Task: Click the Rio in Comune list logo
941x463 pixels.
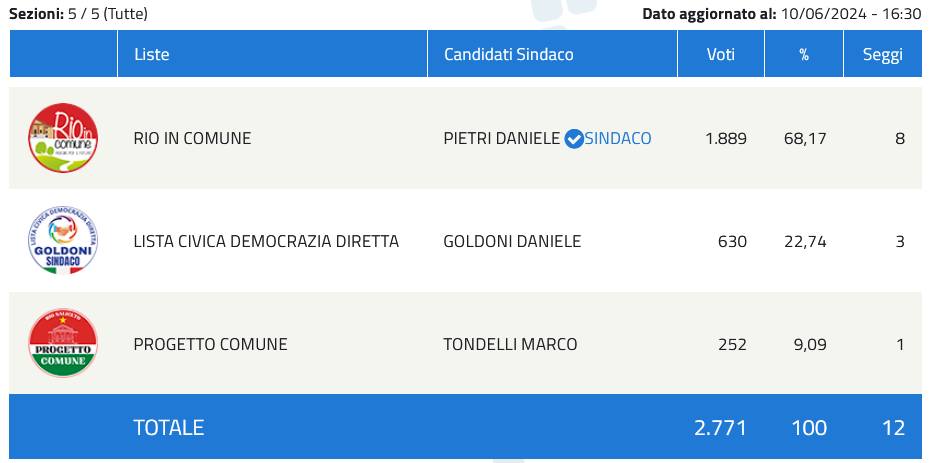Action: click(63, 138)
